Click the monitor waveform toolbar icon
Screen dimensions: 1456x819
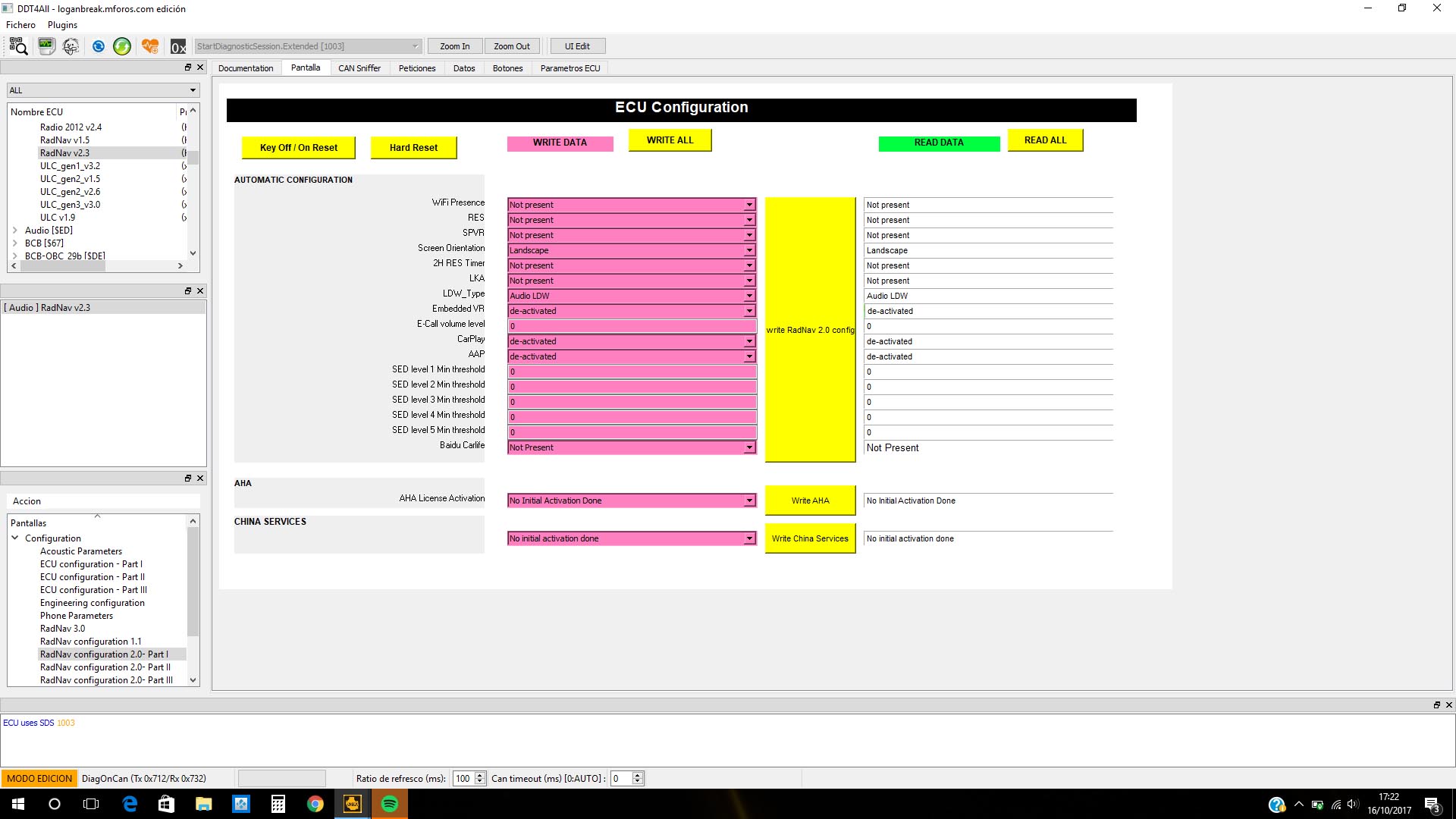click(46, 46)
